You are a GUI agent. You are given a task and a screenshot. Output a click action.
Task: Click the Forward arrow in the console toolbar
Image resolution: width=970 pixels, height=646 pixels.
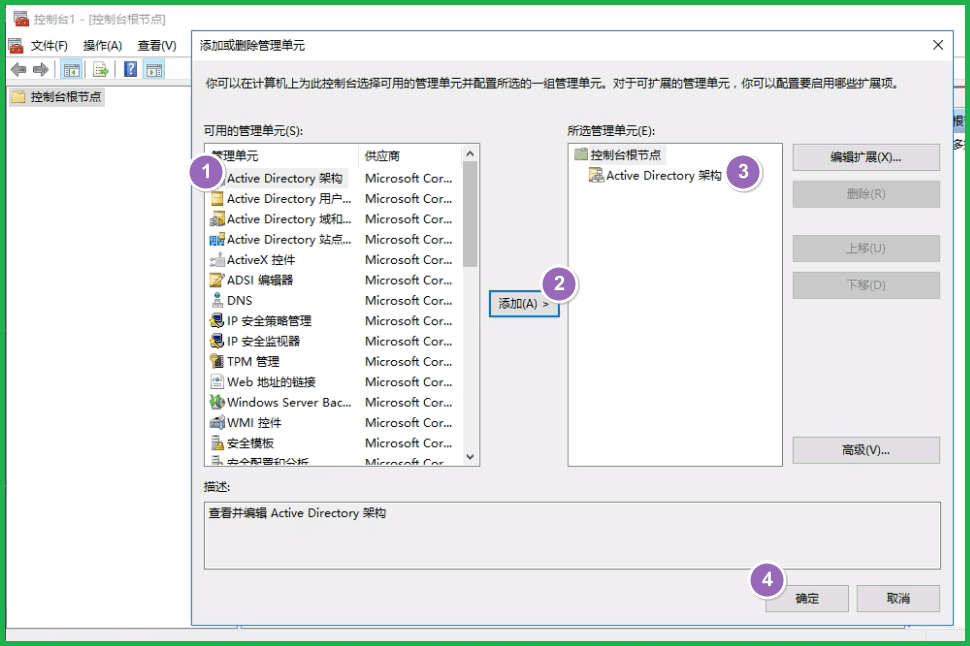point(41,69)
